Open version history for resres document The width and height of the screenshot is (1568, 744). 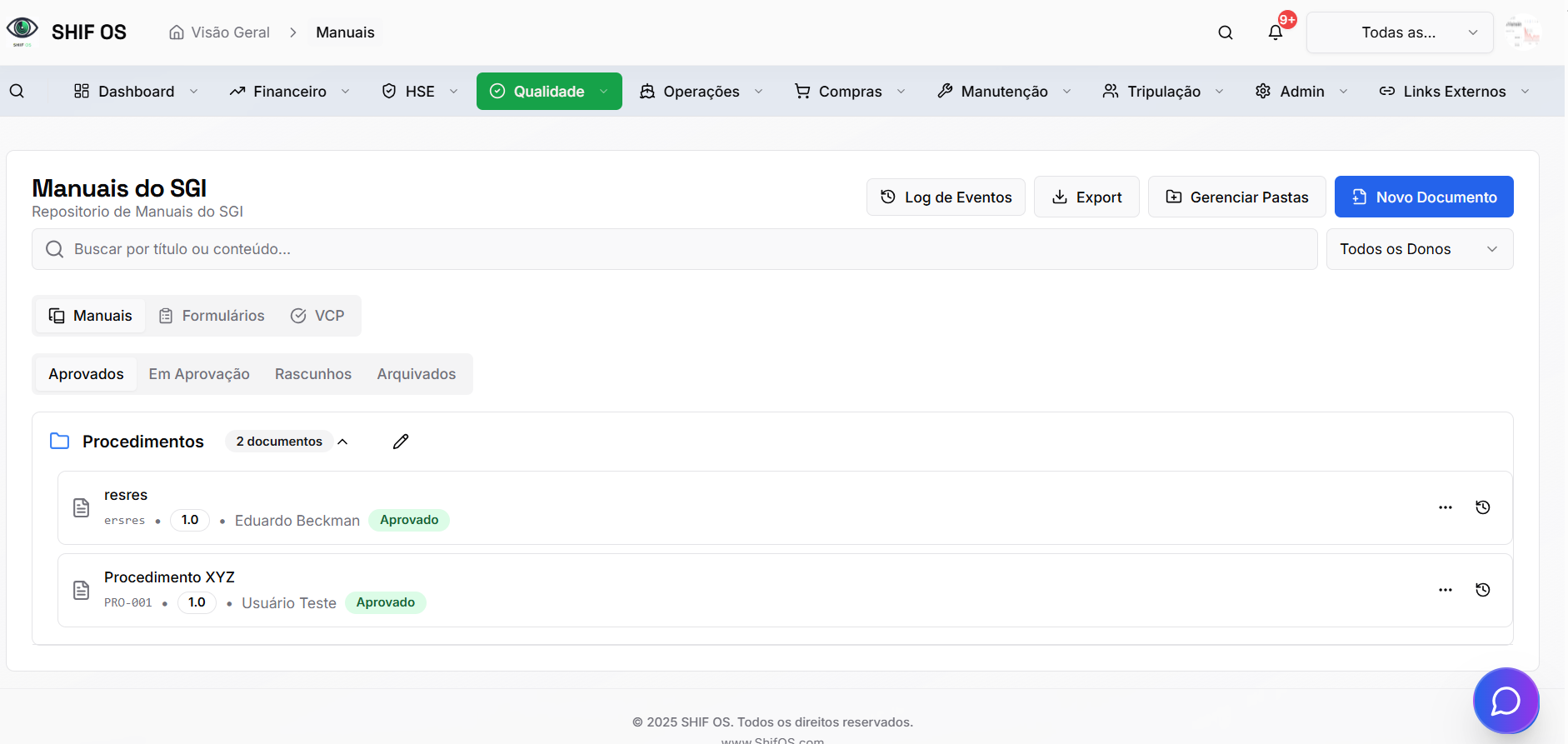(1482, 507)
